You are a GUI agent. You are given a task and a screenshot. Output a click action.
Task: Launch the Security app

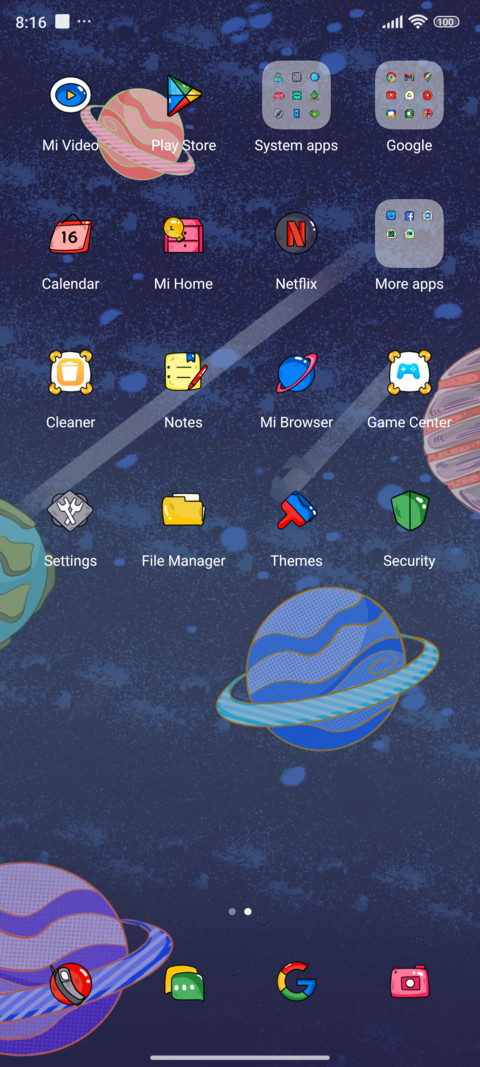coord(409,511)
